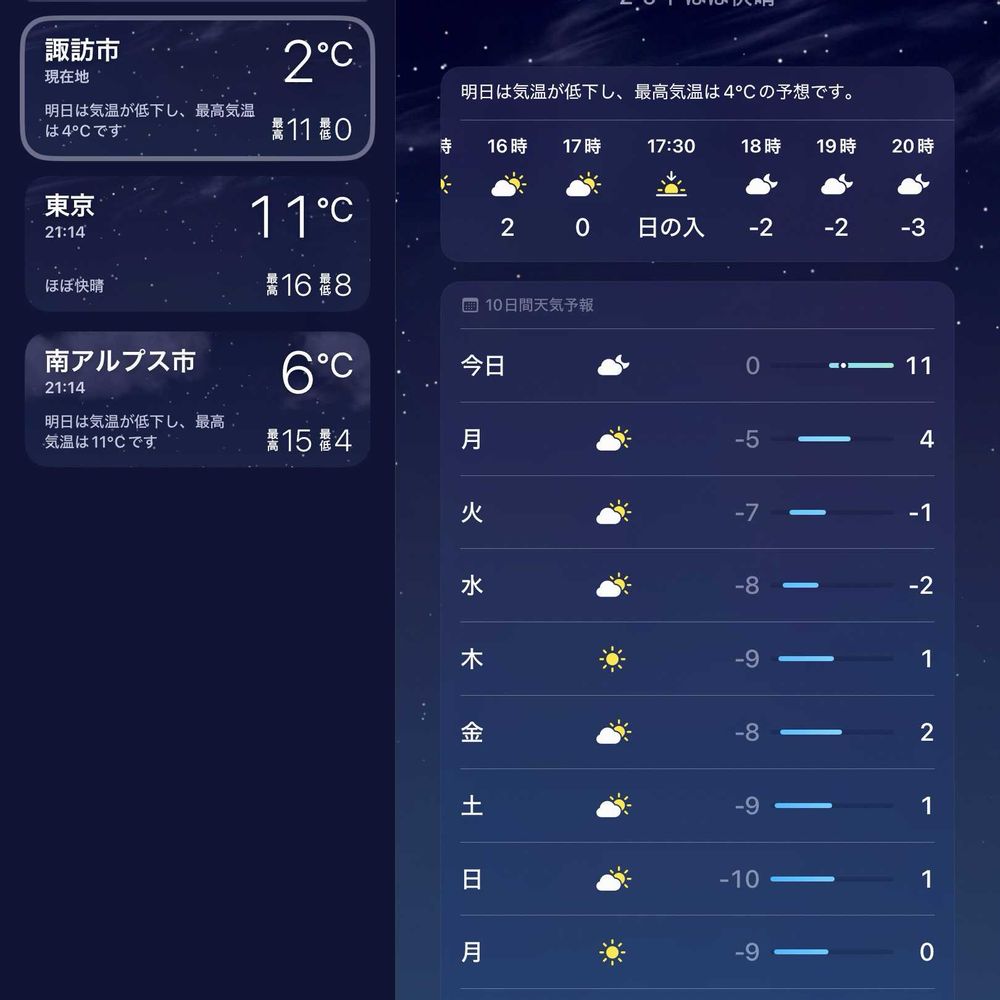
Task: Select the 土 forecast row
Action: tap(697, 805)
